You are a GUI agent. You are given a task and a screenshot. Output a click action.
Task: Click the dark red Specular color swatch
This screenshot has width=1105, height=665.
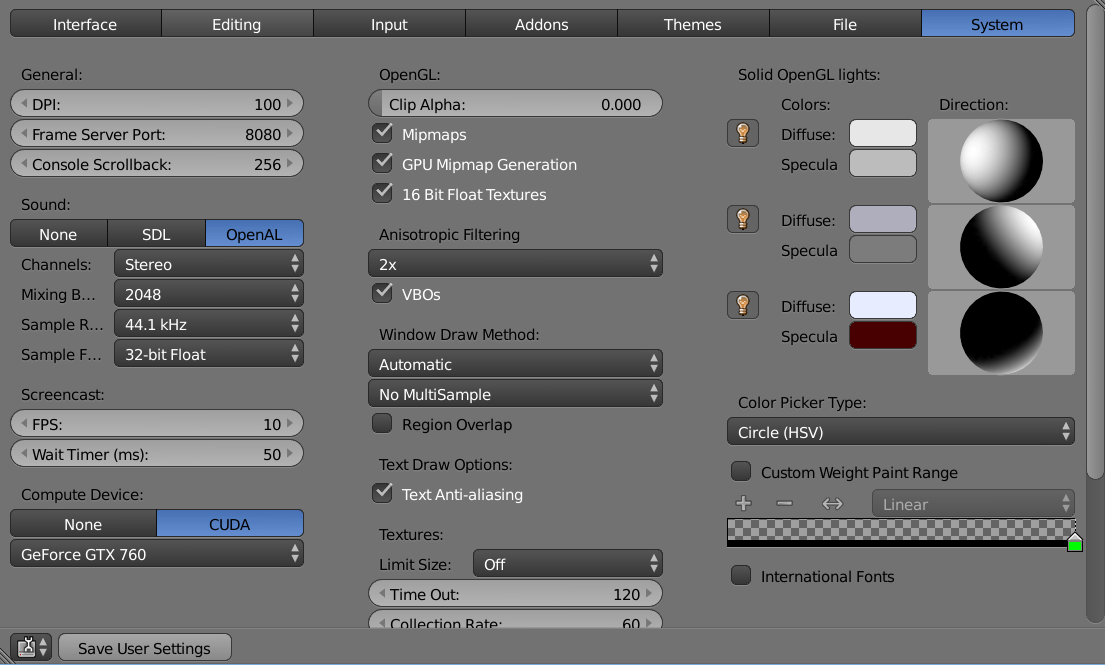880,335
